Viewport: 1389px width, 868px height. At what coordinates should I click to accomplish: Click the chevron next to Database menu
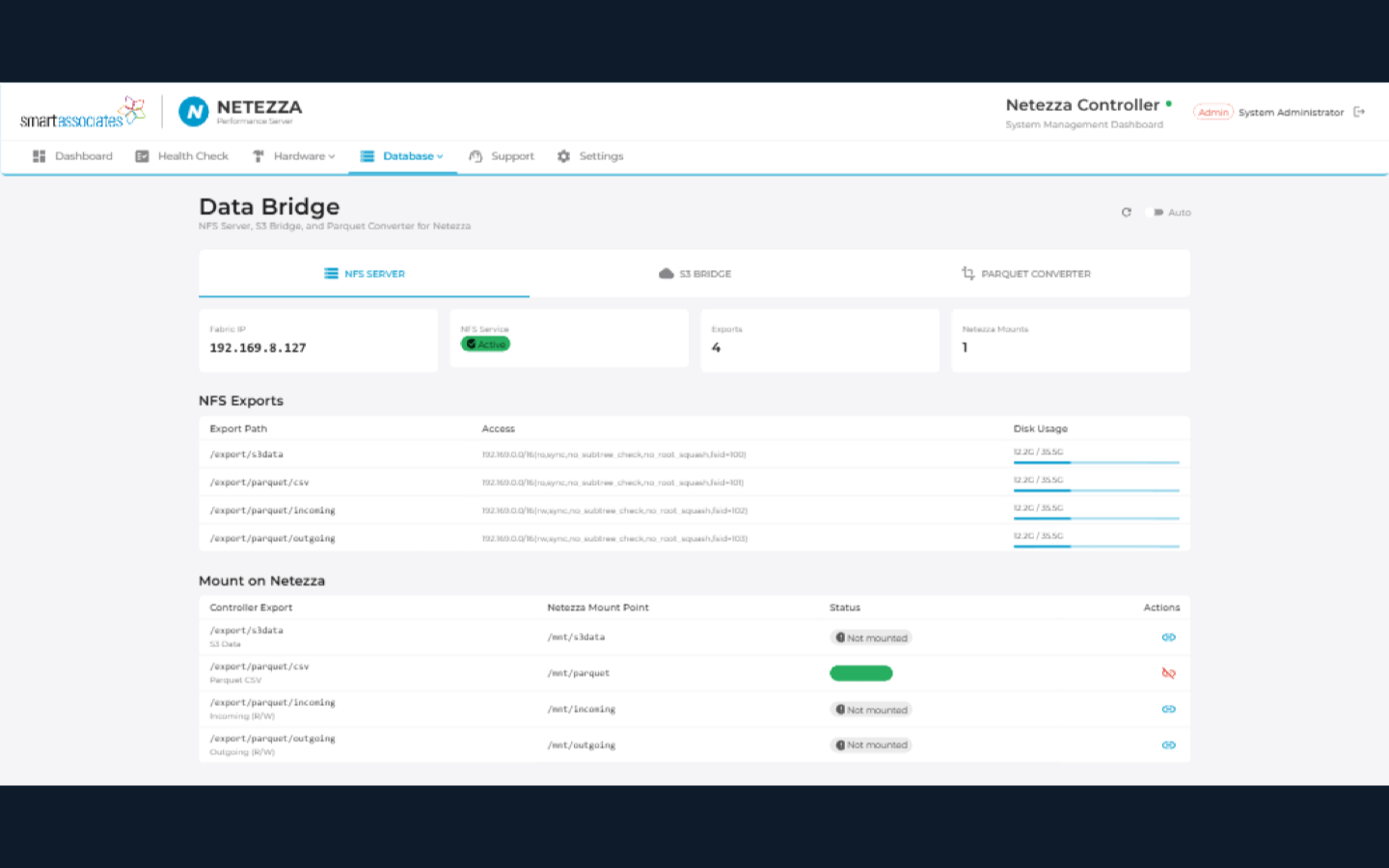click(441, 155)
